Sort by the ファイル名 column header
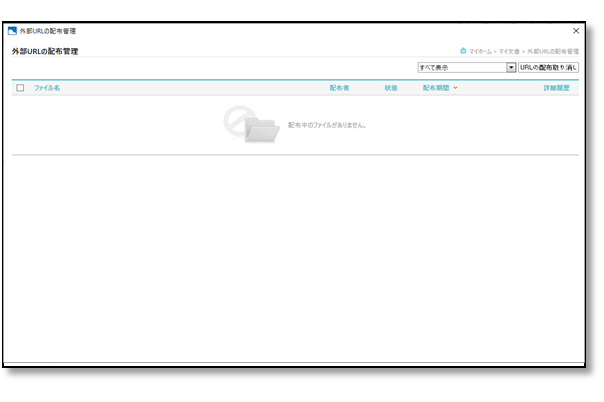The image size is (604, 402). [x=47, y=88]
